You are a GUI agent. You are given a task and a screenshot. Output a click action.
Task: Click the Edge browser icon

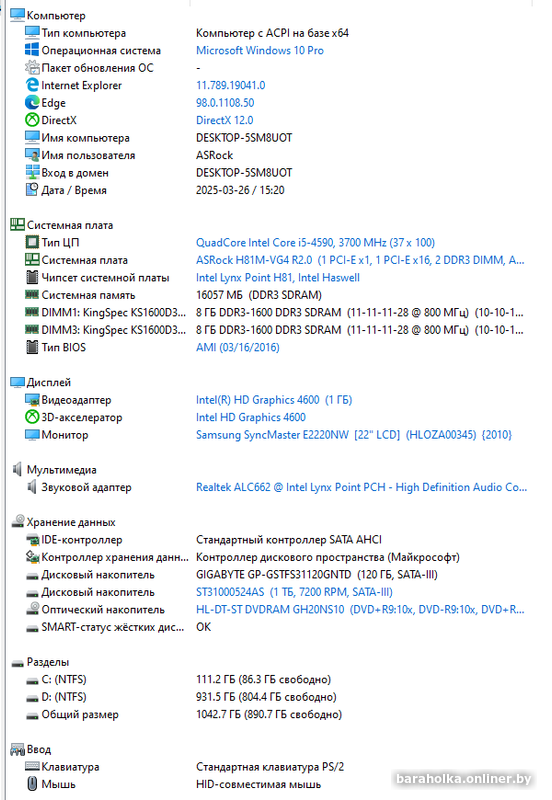coord(32,103)
